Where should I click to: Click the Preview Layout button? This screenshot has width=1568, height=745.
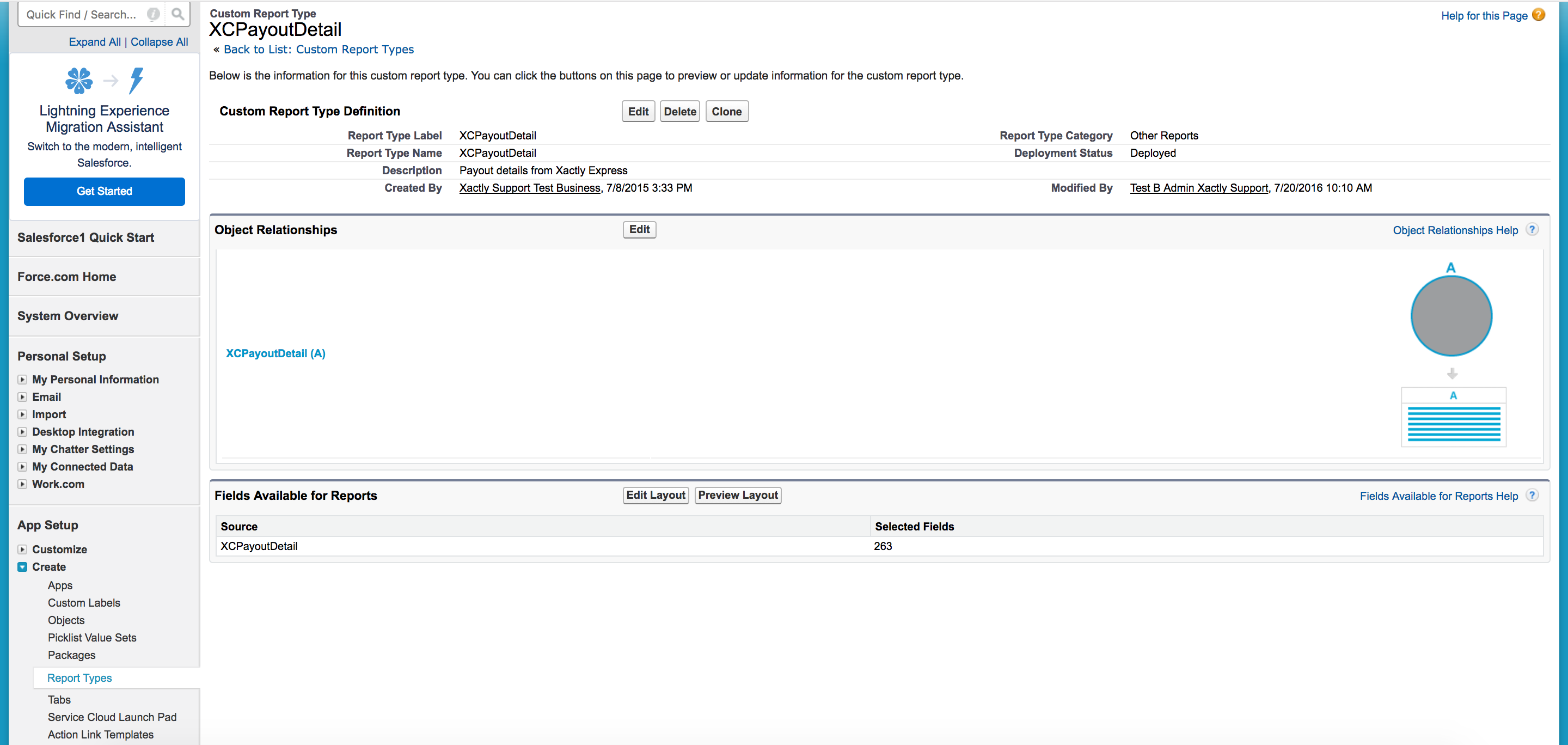(738, 495)
